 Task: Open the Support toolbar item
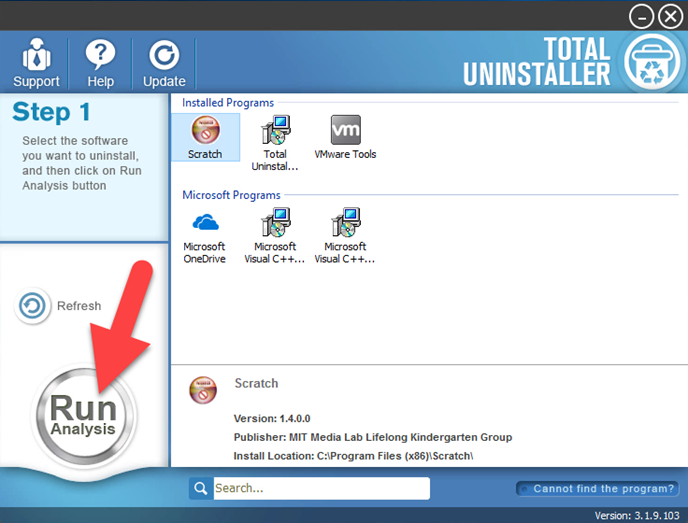pyautogui.click(x=36, y=63)
